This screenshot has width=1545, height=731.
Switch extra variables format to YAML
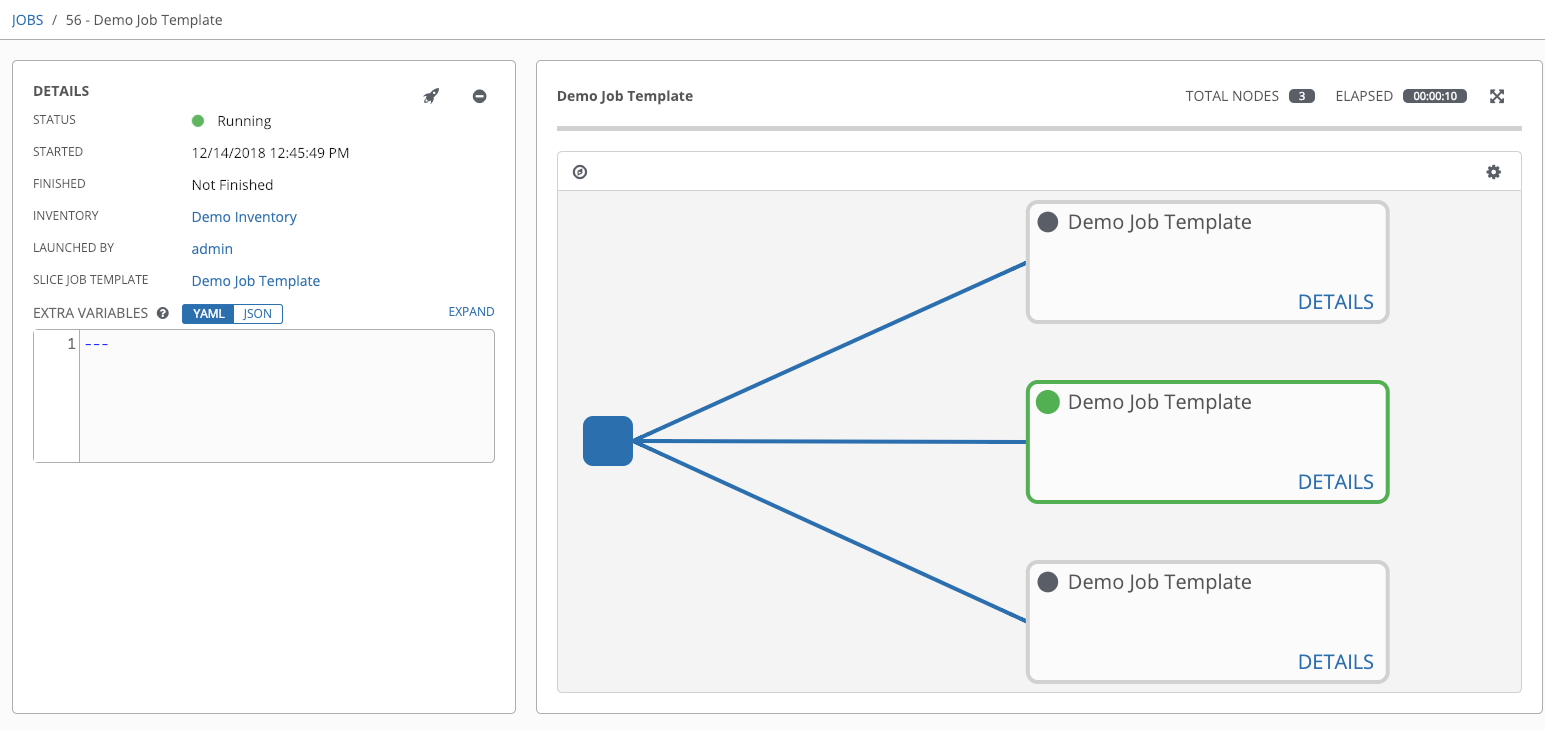208,314
